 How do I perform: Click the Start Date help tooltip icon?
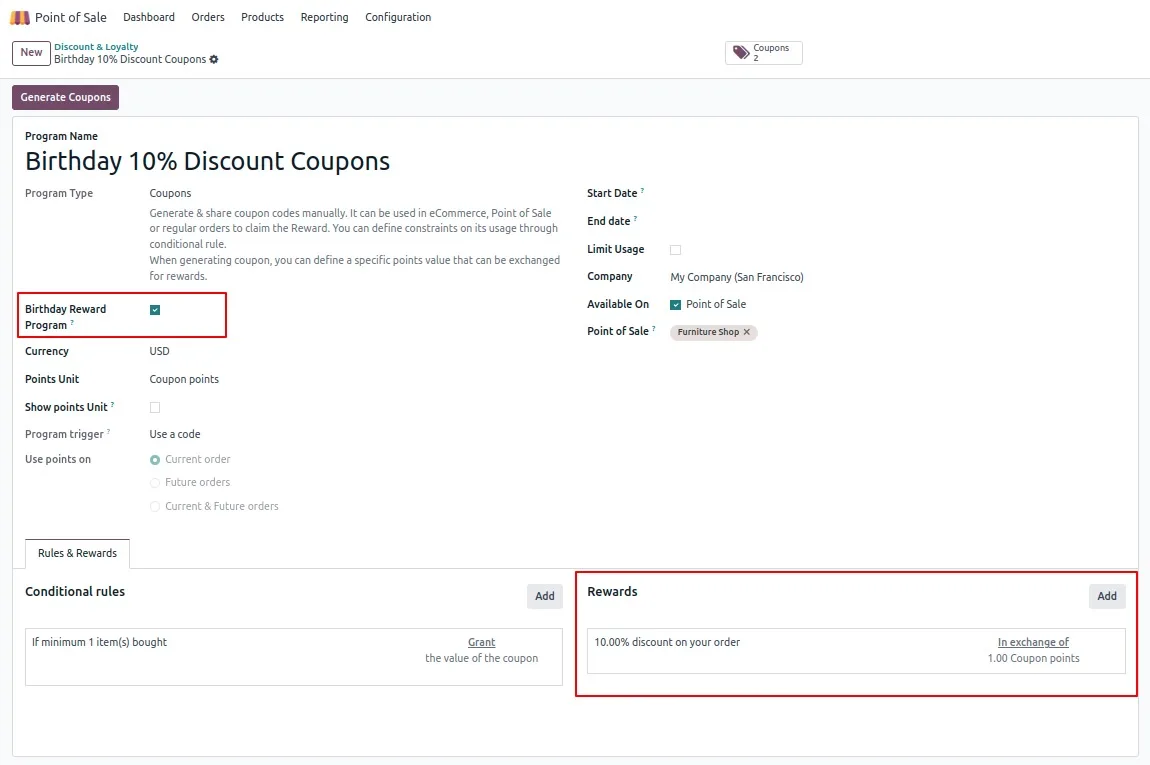(x=642, y=191)
